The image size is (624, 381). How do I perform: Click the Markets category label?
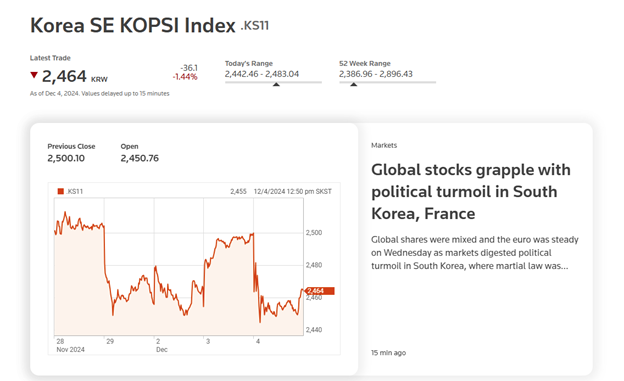tap(384, 145)
